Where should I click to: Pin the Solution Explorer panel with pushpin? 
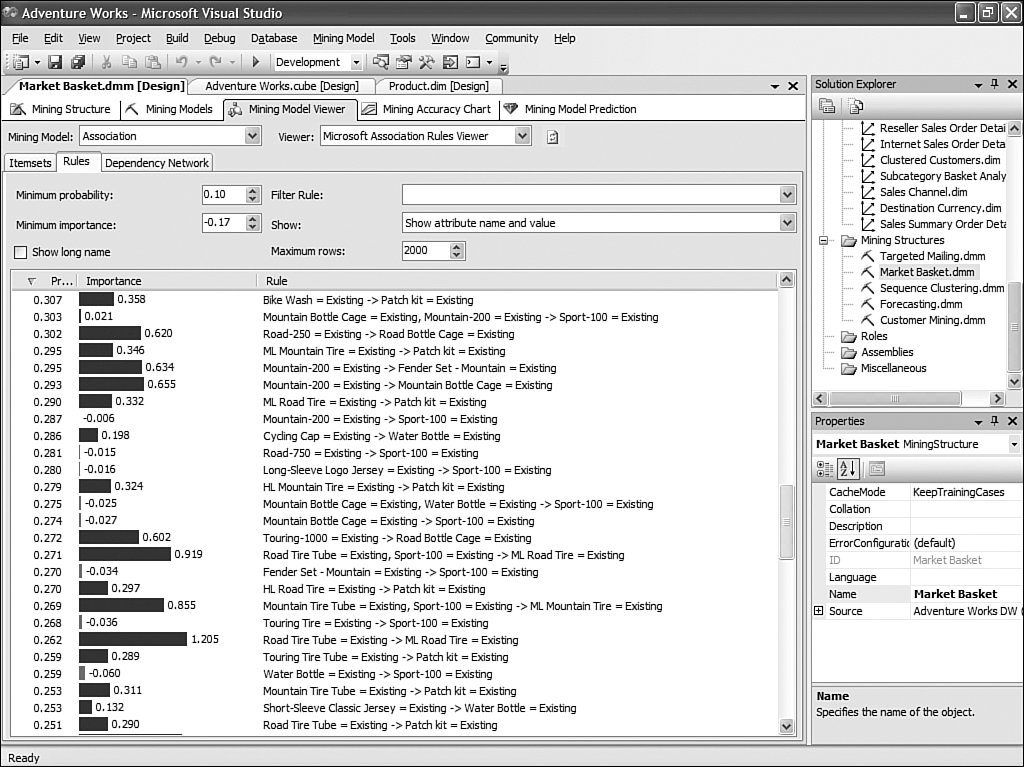[994, 85]
